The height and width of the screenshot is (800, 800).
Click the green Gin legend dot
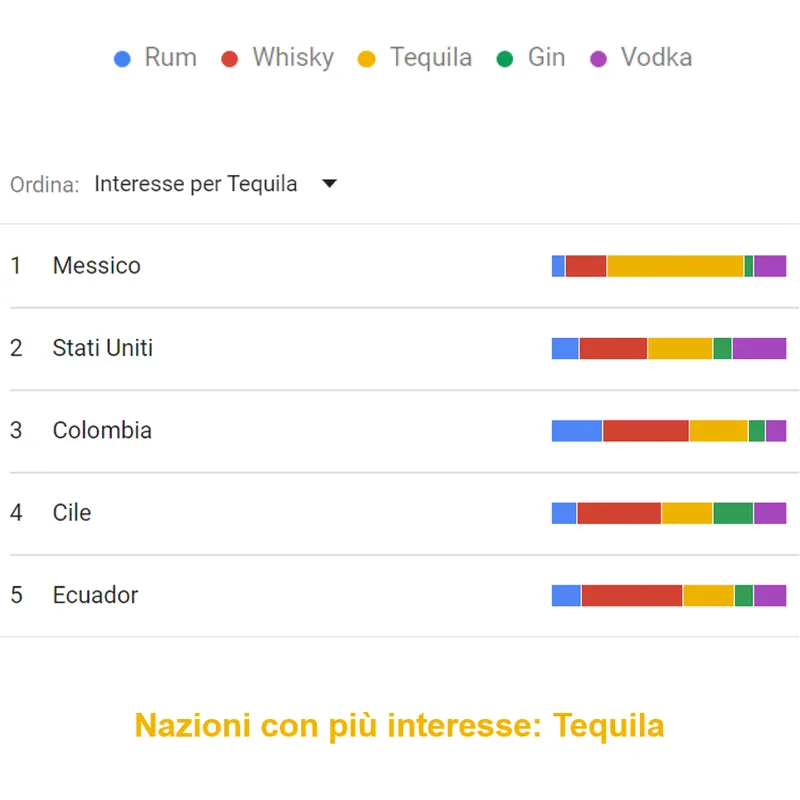point(505,59)
